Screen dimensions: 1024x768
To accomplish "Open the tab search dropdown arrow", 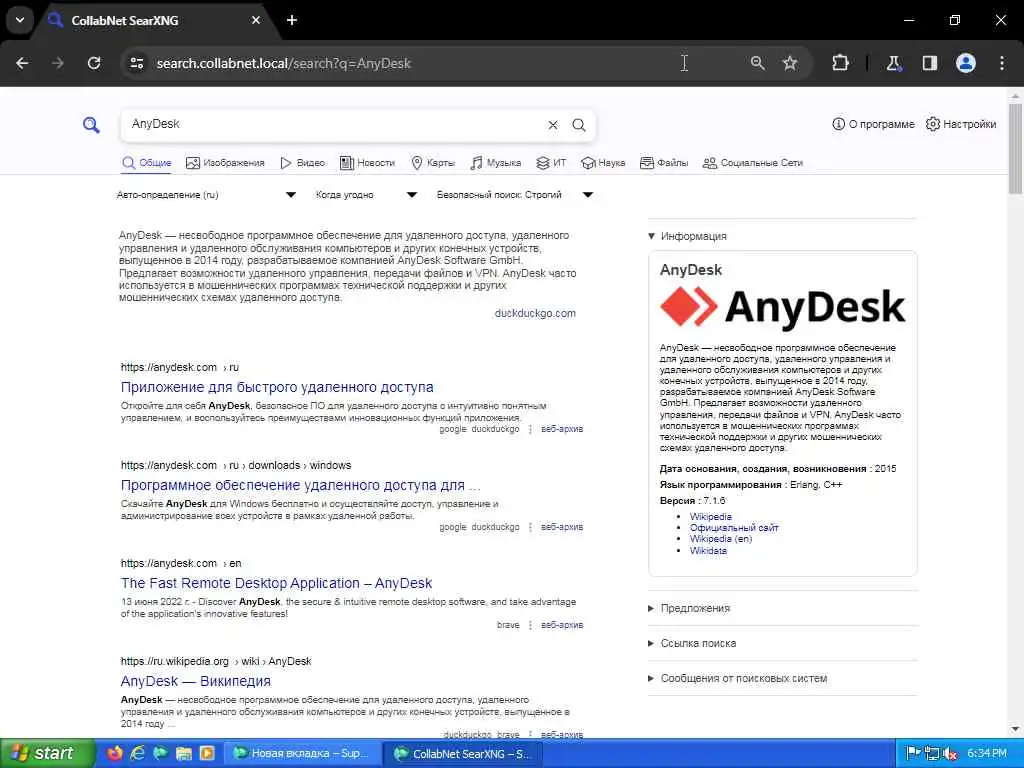I will 20,20.
